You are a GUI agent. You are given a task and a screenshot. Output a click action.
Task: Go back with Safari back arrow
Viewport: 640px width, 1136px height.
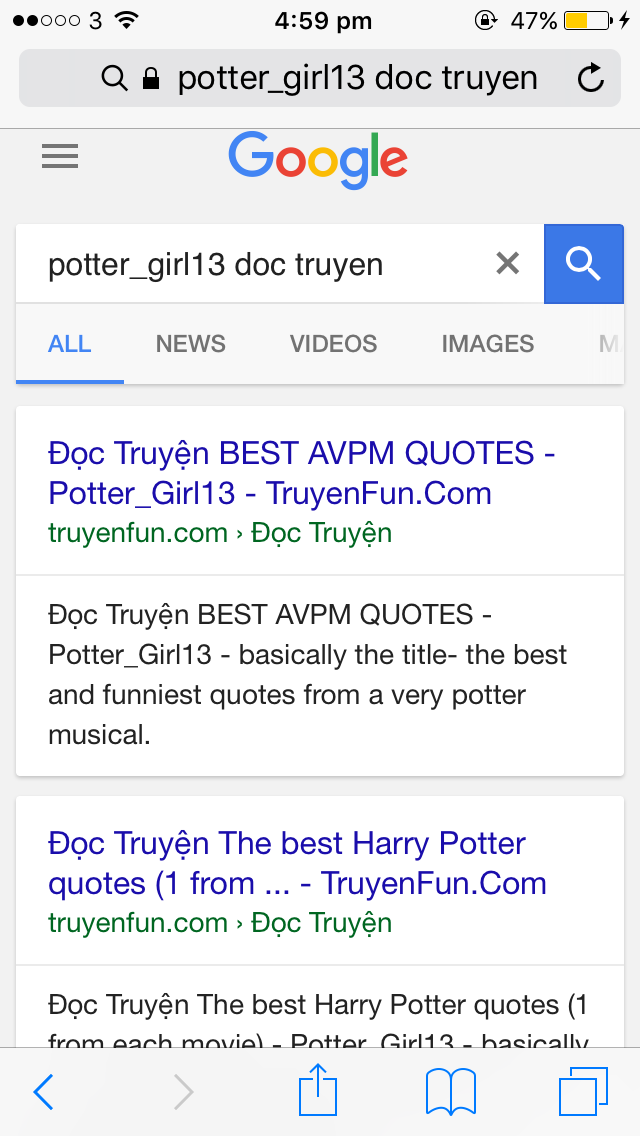click(x=43, y=1092)
